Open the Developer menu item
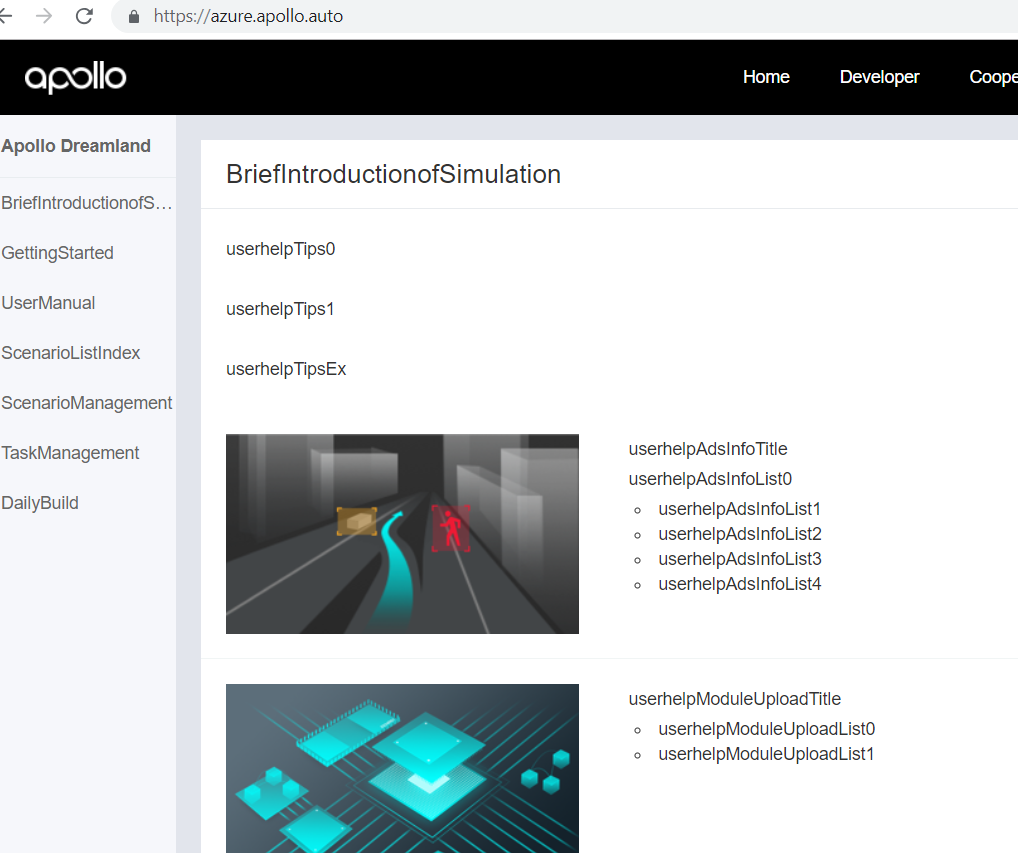Image resolution: width=1018 pixels, height=853 pixels. pyautogui.click(x=879, y=77)
